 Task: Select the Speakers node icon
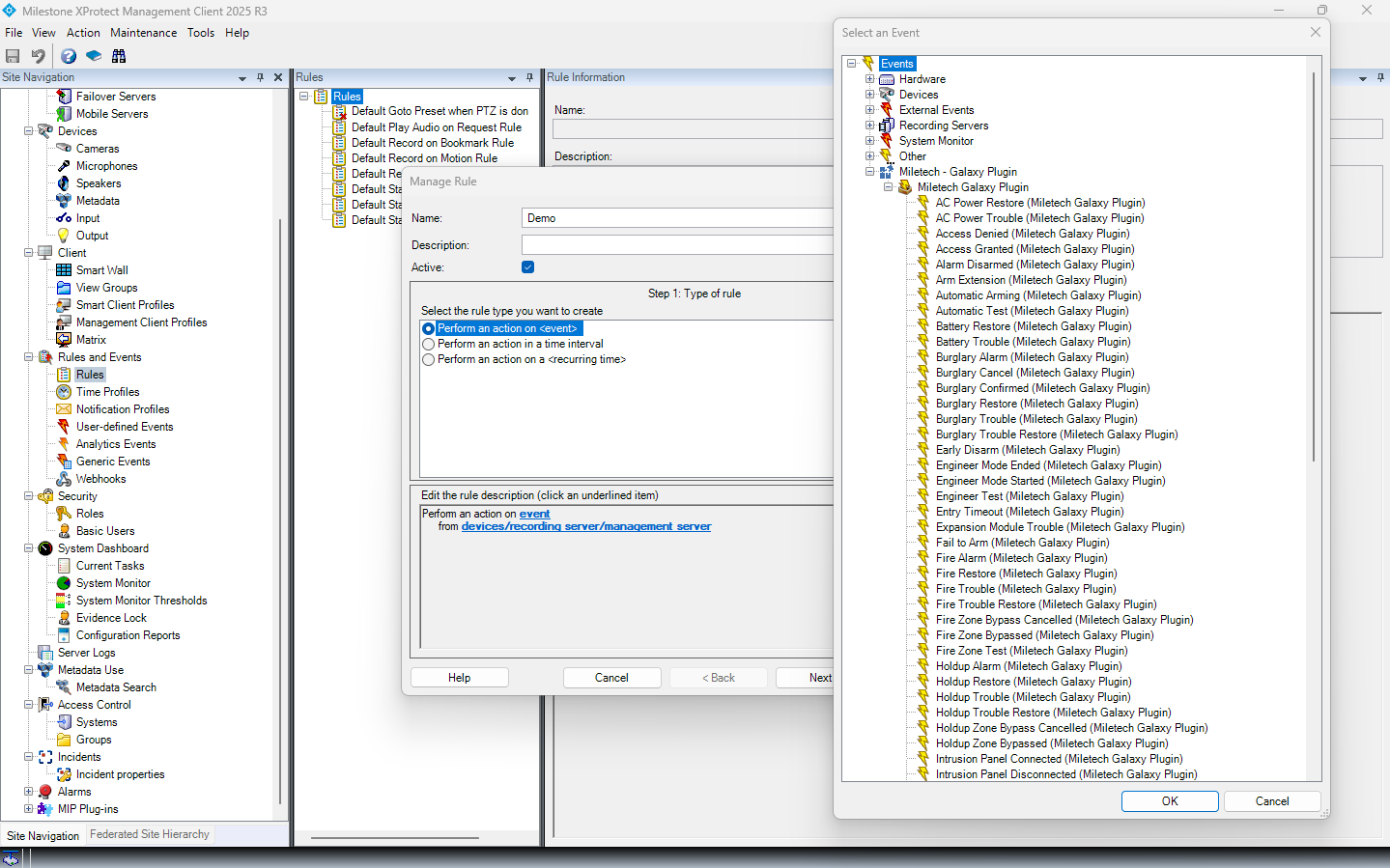pos(64,183)
